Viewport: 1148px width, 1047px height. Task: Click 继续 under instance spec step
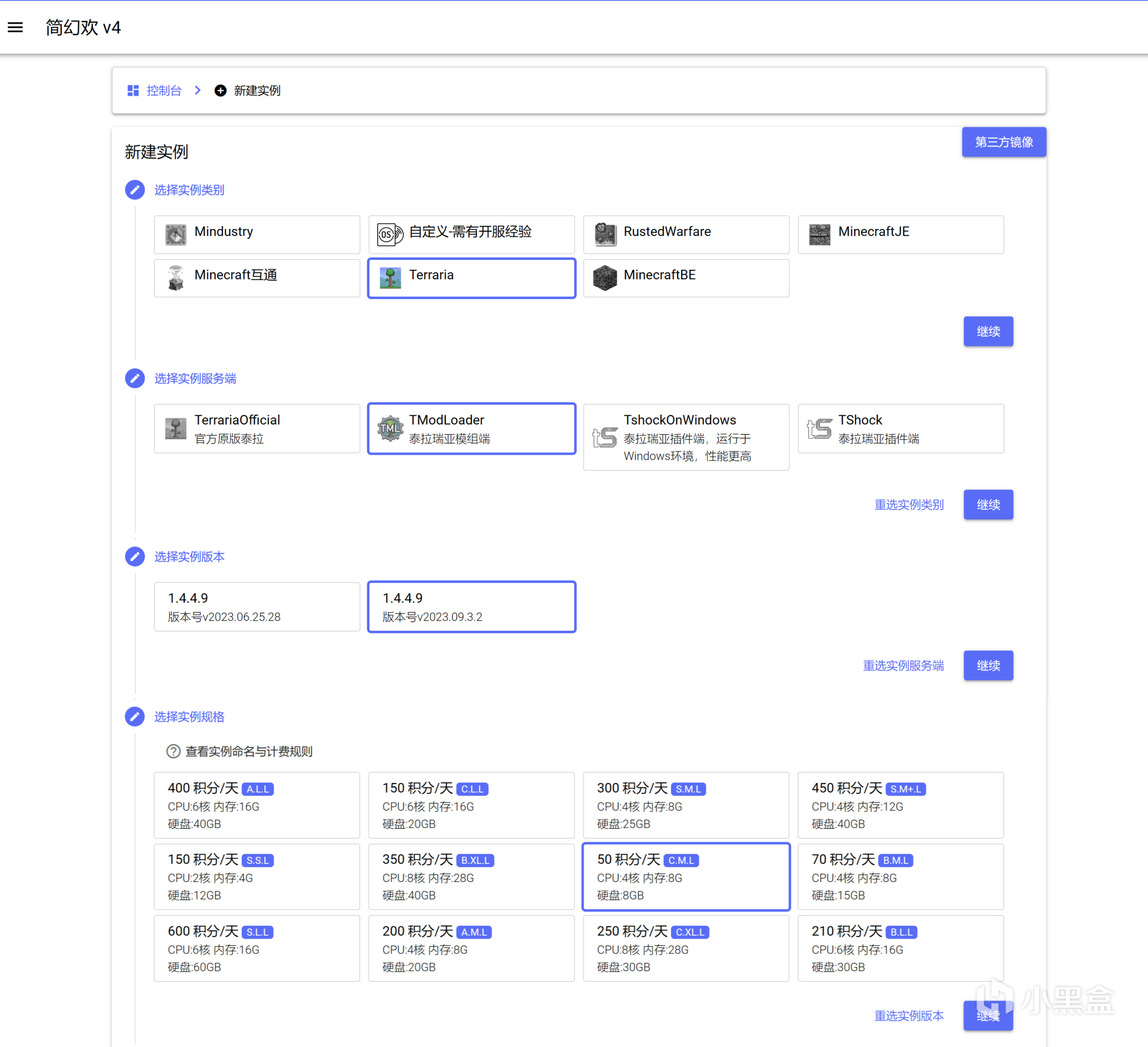988,1016
